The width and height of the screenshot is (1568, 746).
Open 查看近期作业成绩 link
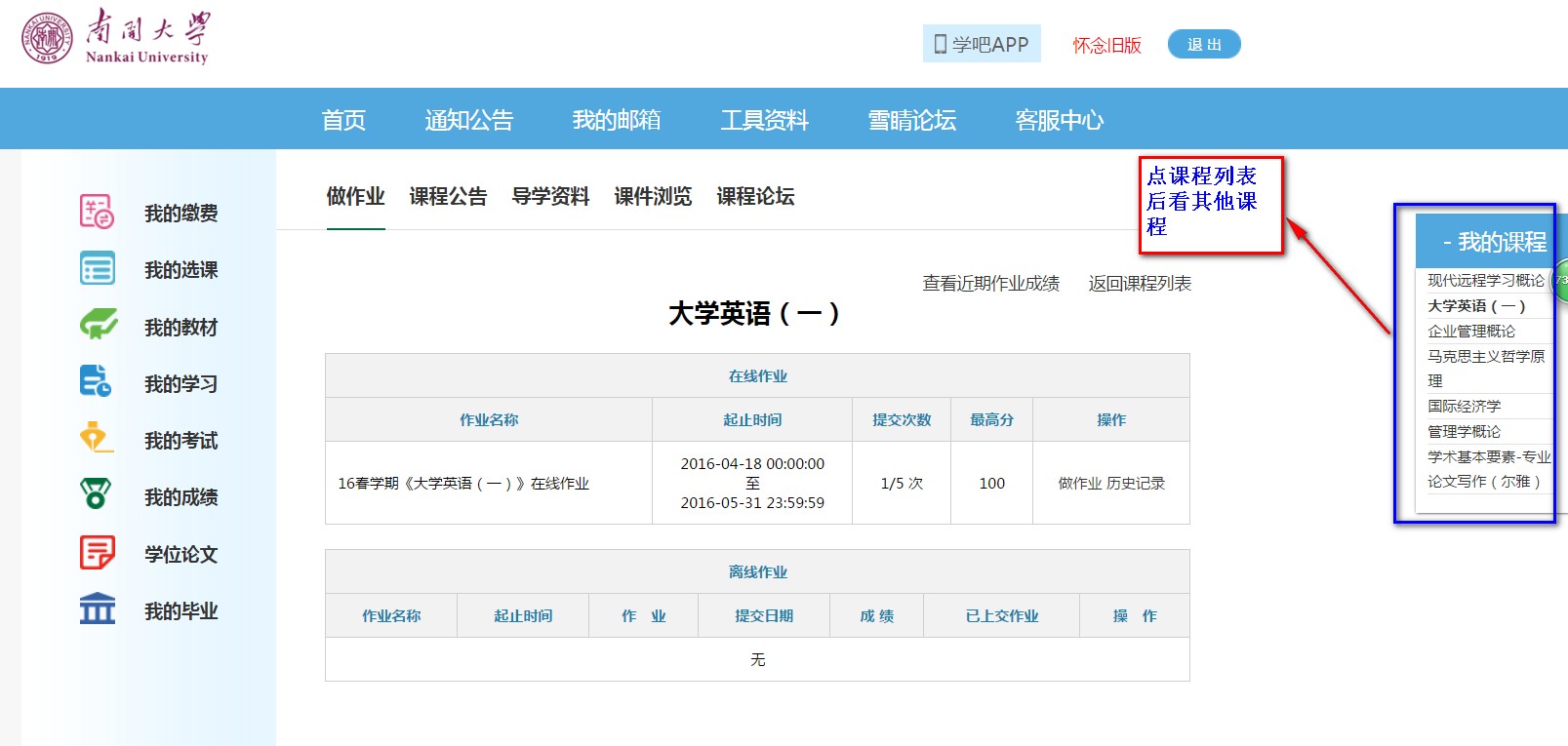pos(990,284)
